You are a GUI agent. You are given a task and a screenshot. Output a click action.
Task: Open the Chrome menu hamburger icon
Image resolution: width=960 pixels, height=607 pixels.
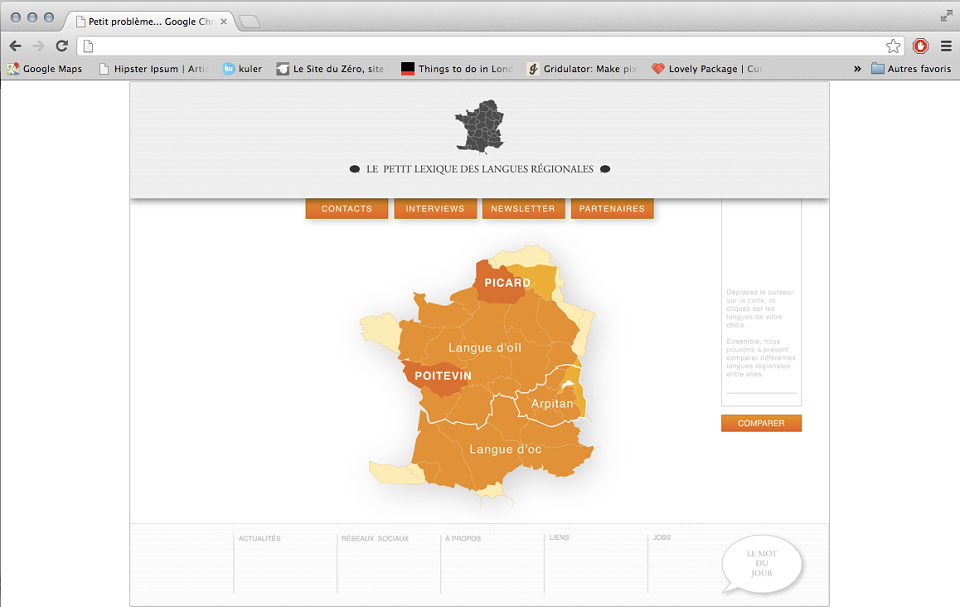click(946, 46)
